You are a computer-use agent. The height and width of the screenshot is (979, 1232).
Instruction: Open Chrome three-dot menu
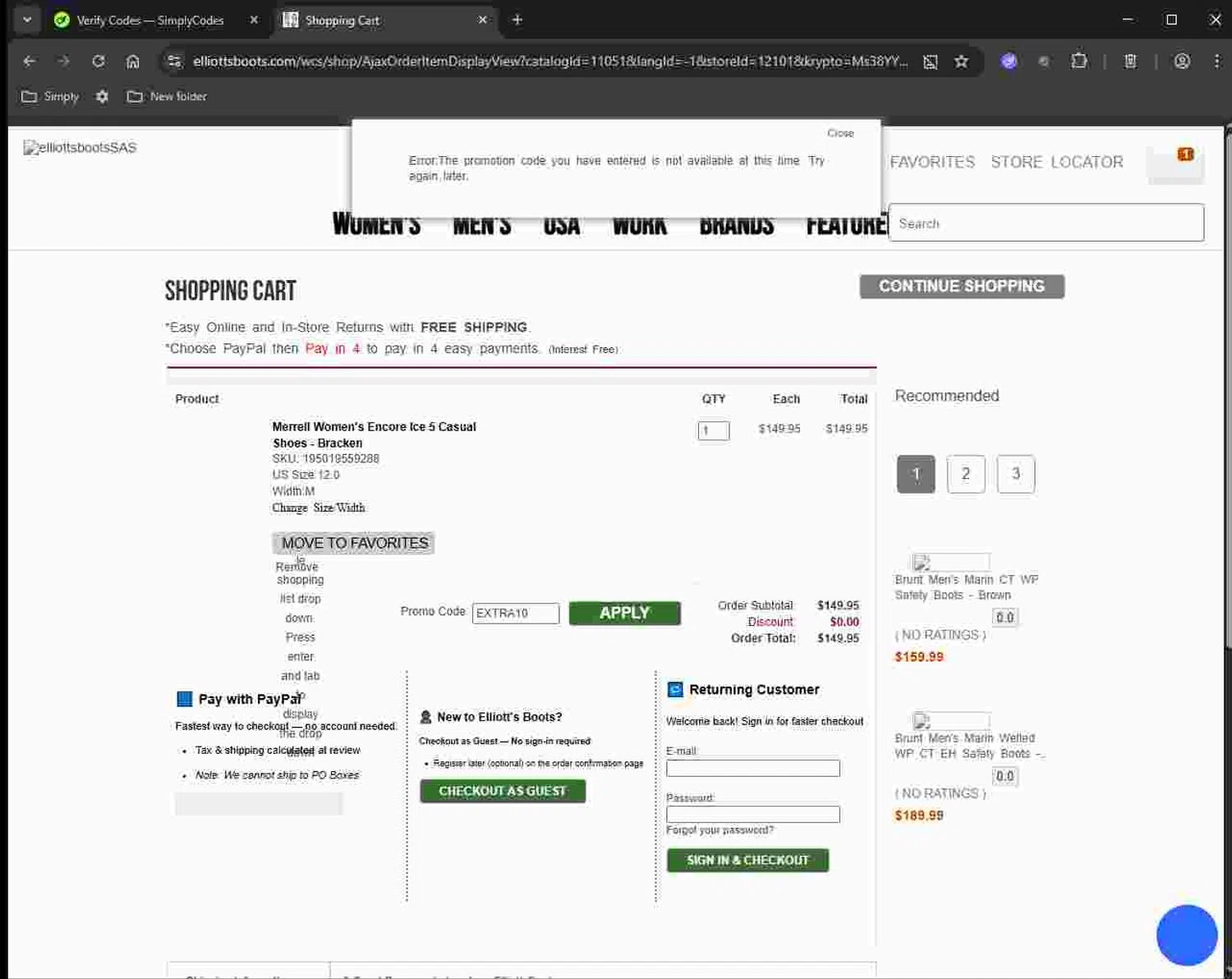pyautogui.click(x=1216, y=61)
